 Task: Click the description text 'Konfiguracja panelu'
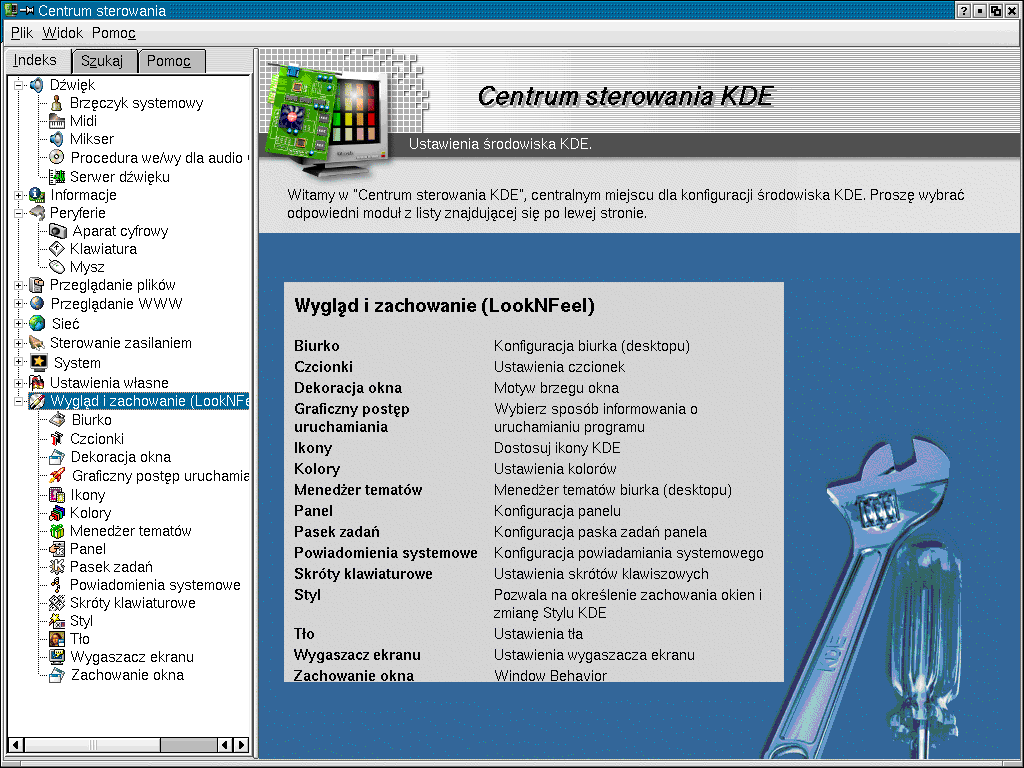(557, 511)
